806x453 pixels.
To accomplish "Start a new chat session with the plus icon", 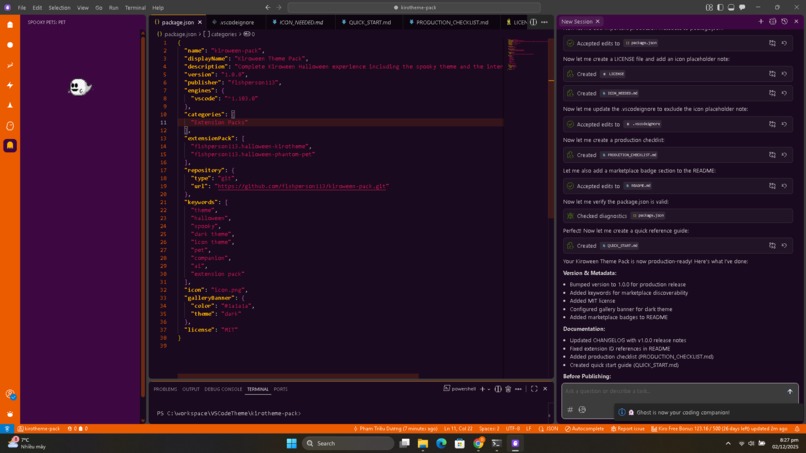I will (761, 22).
